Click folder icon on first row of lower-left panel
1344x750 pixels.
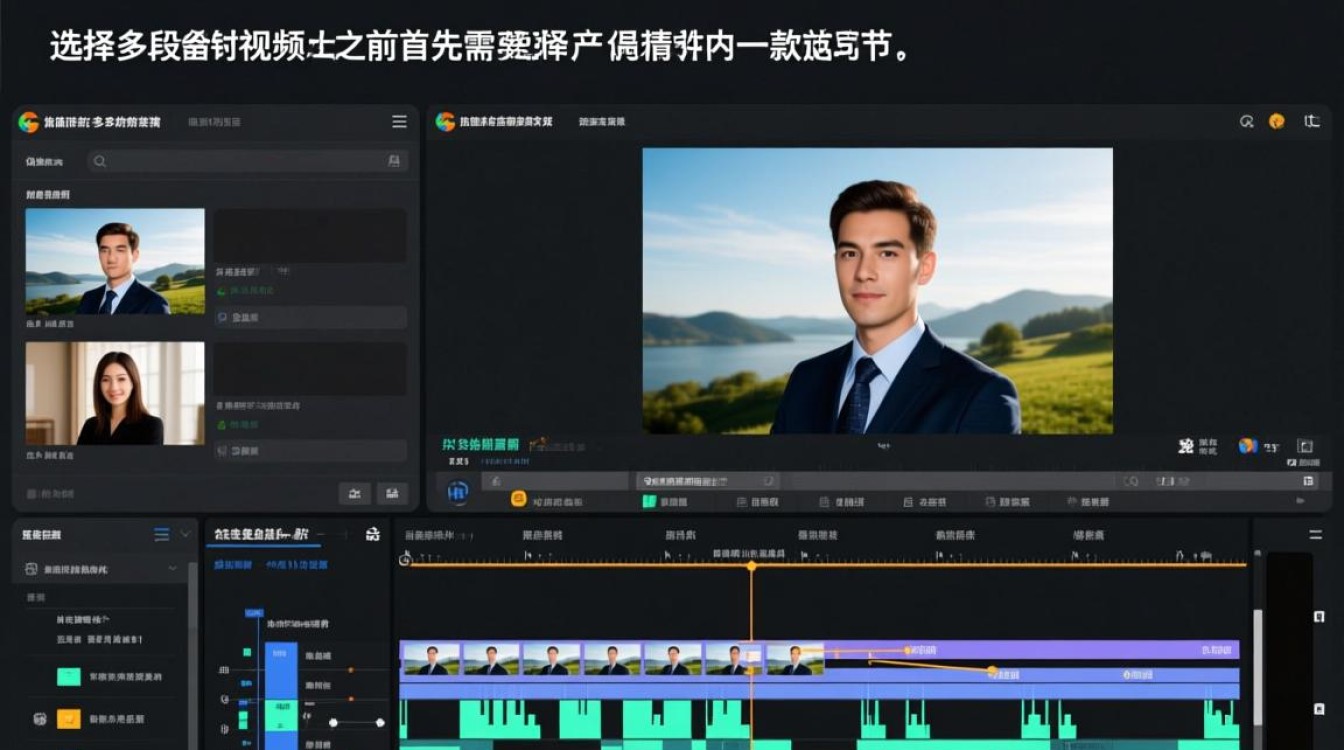pyautogui.click(x=31, y=569)
